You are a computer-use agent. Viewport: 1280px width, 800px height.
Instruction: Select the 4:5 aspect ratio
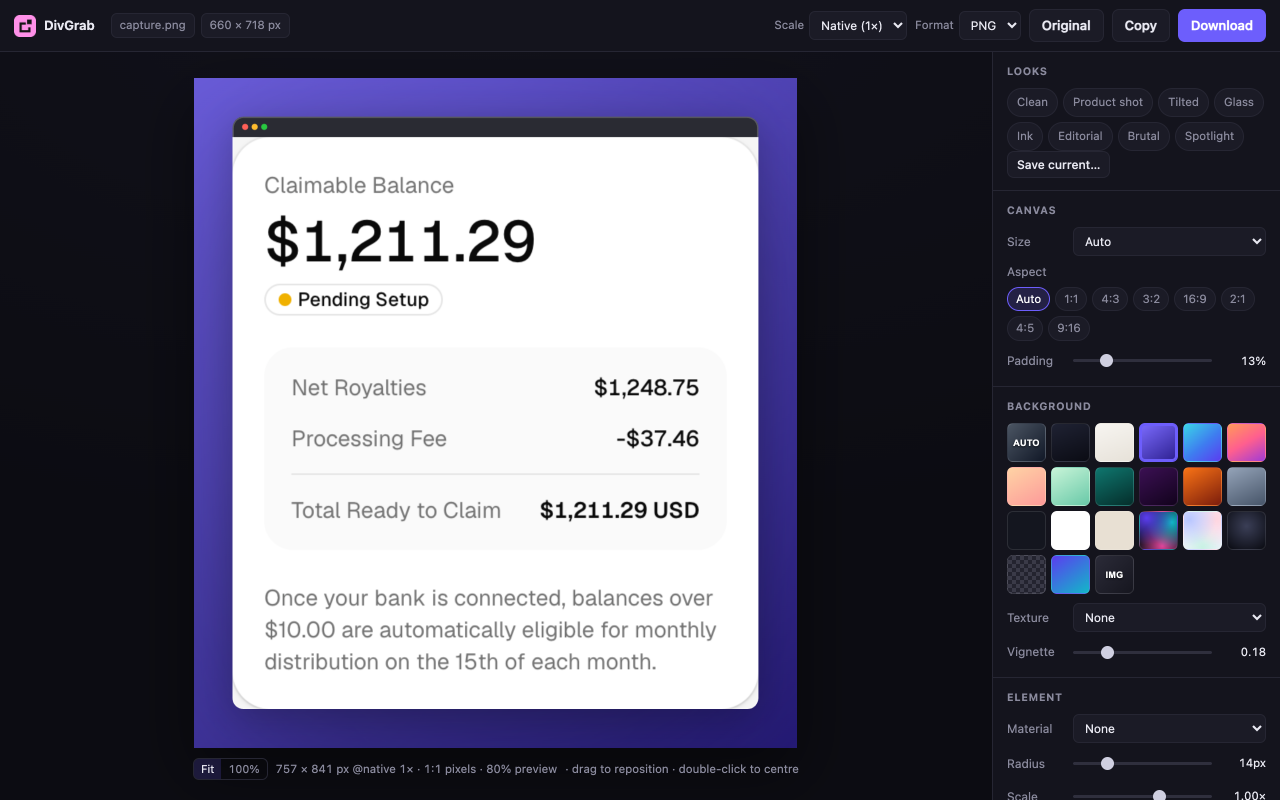(x=1025, y=328)
